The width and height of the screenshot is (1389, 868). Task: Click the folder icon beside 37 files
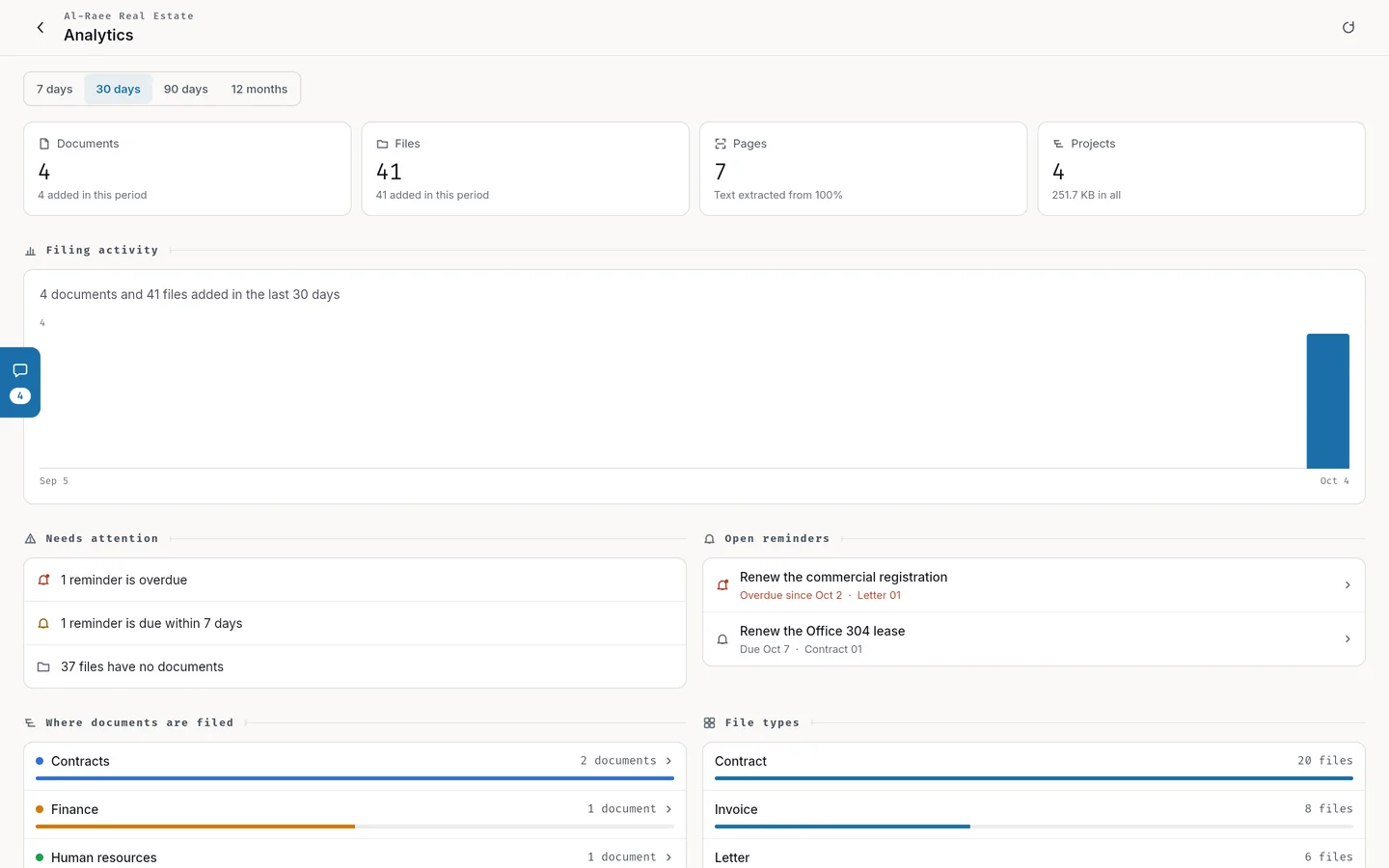43,666
